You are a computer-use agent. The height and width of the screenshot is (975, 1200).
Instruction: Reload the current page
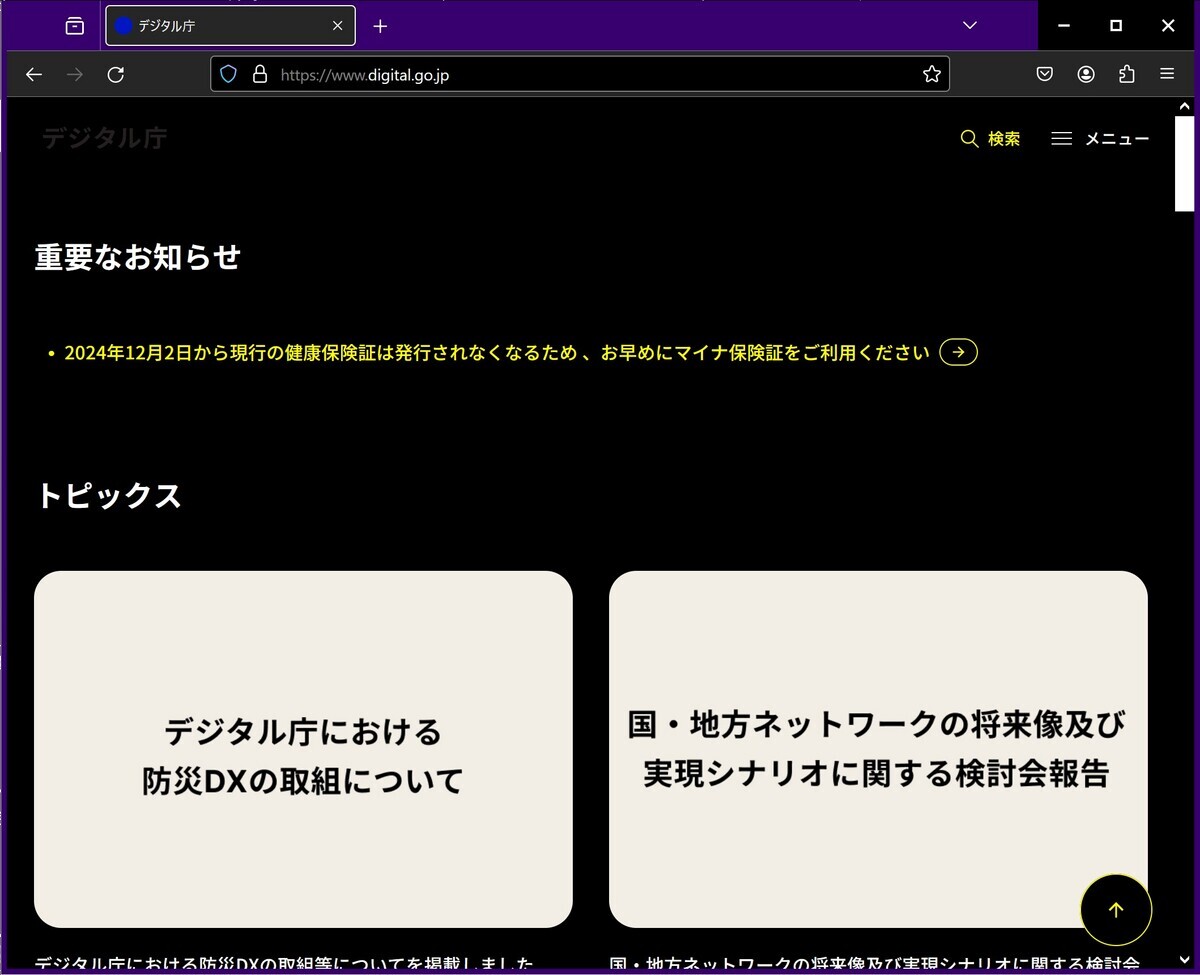pyautogui.click(x=116, y=74)
